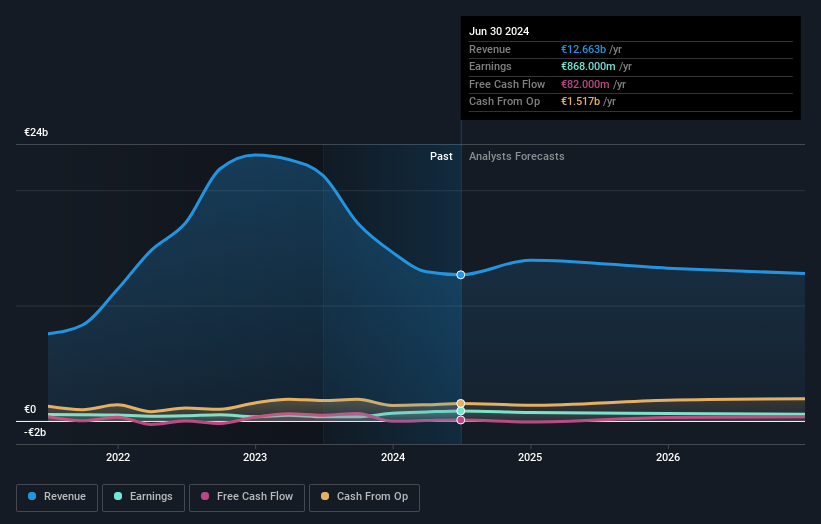Toggle the Cash From Op legend series
821x524 pixels.
364,497
